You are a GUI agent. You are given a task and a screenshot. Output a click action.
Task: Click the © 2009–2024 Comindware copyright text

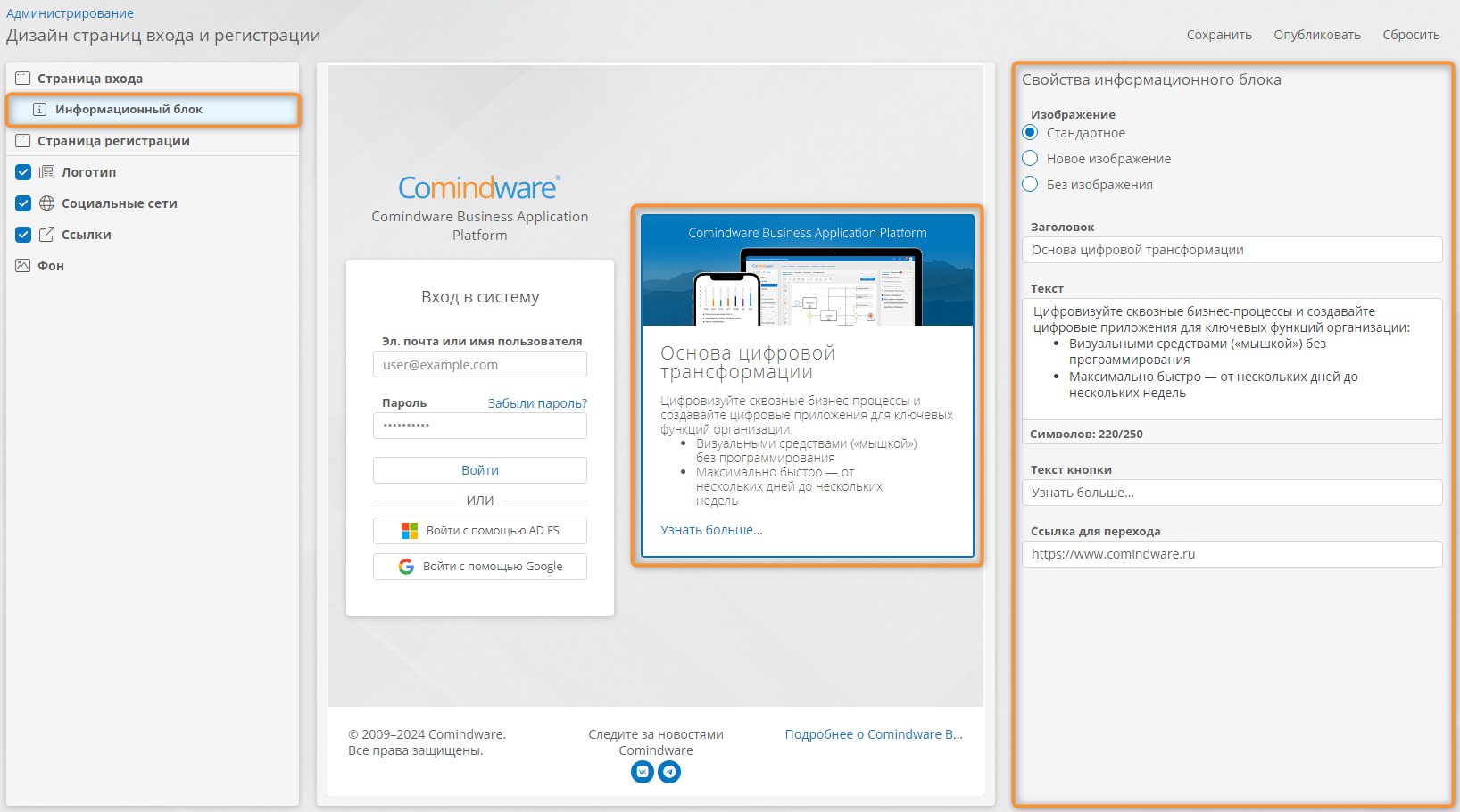(x=427, y=742)
